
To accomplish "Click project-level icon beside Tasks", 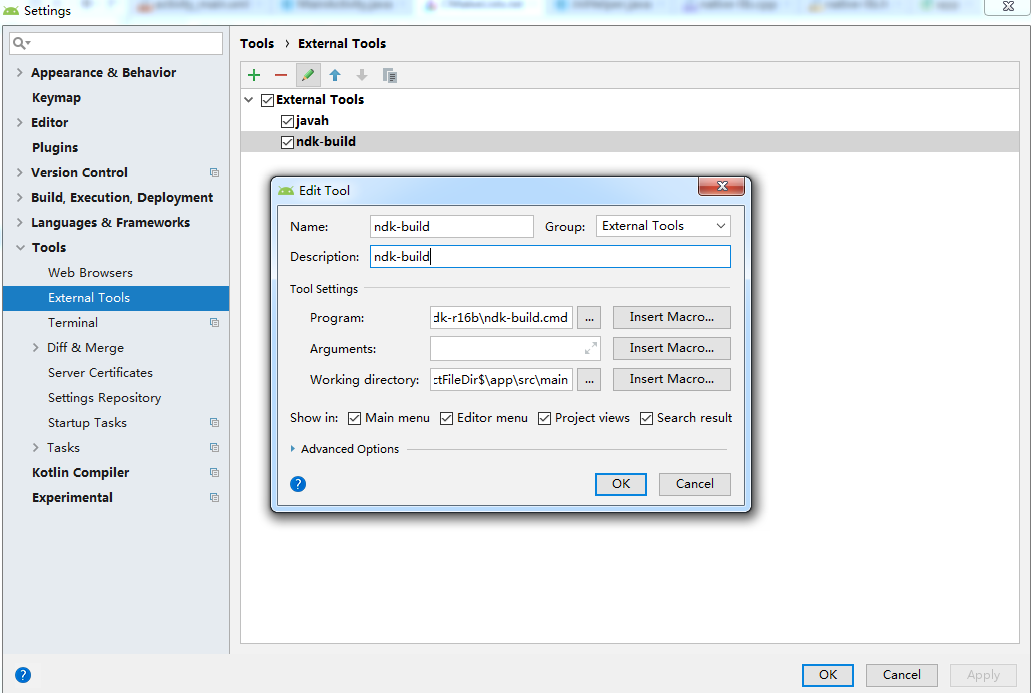I will (x=214, y=447).
